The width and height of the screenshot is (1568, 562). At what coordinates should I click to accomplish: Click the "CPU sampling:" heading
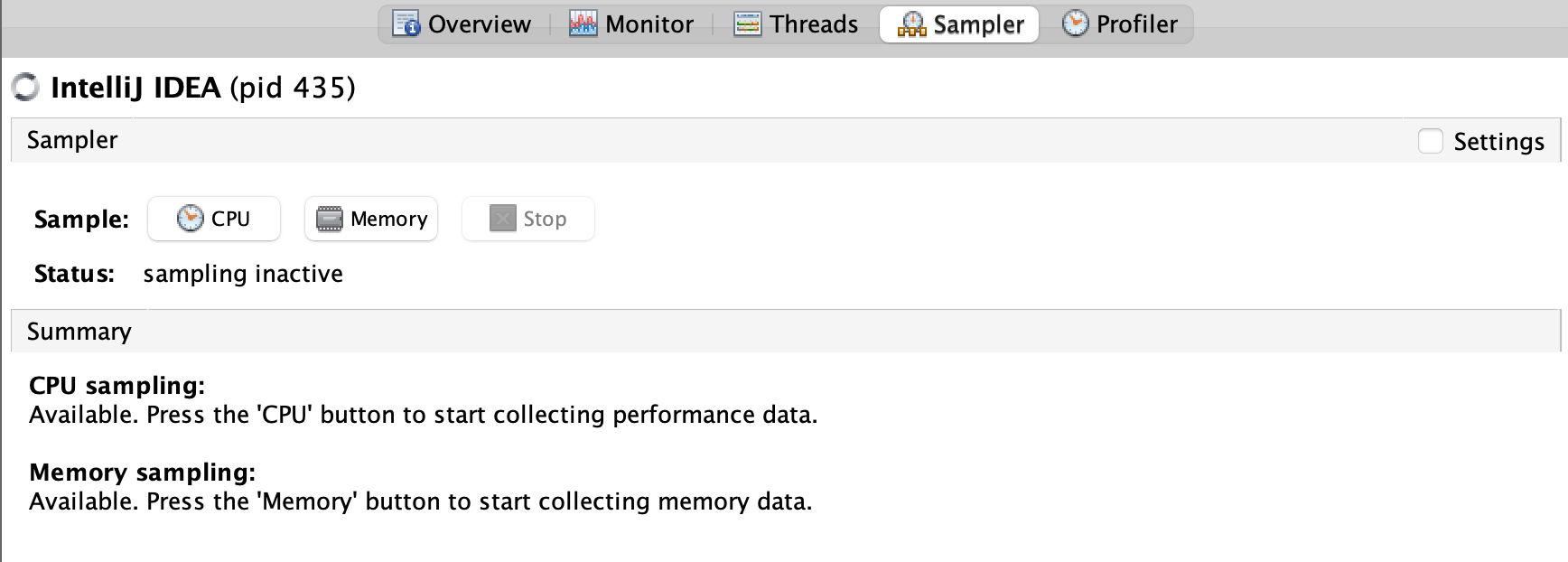[x=117, y=386]
